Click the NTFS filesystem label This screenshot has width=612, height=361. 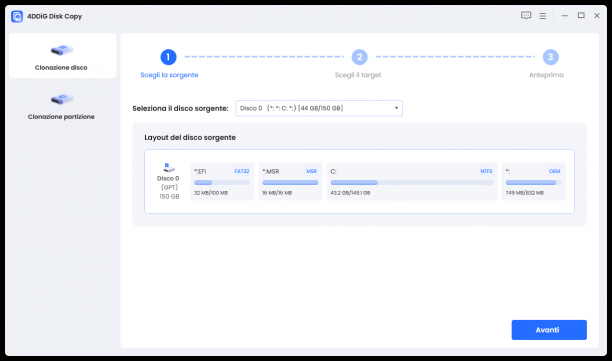(x=486, y=171)
